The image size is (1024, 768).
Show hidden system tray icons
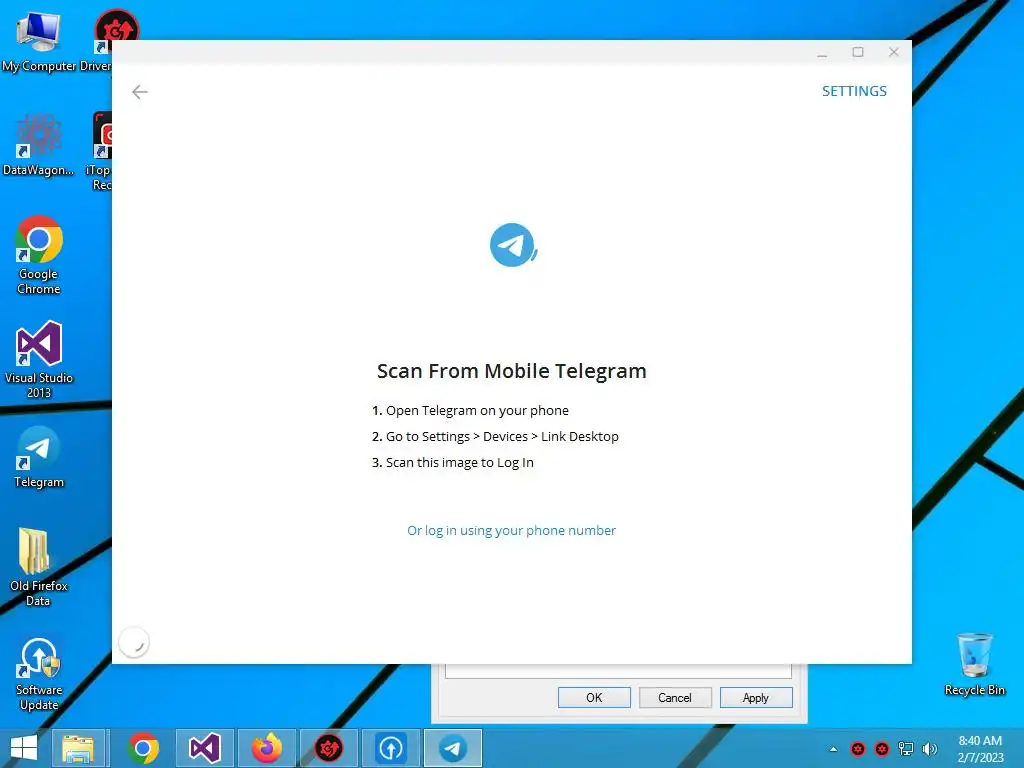[833, 749]
